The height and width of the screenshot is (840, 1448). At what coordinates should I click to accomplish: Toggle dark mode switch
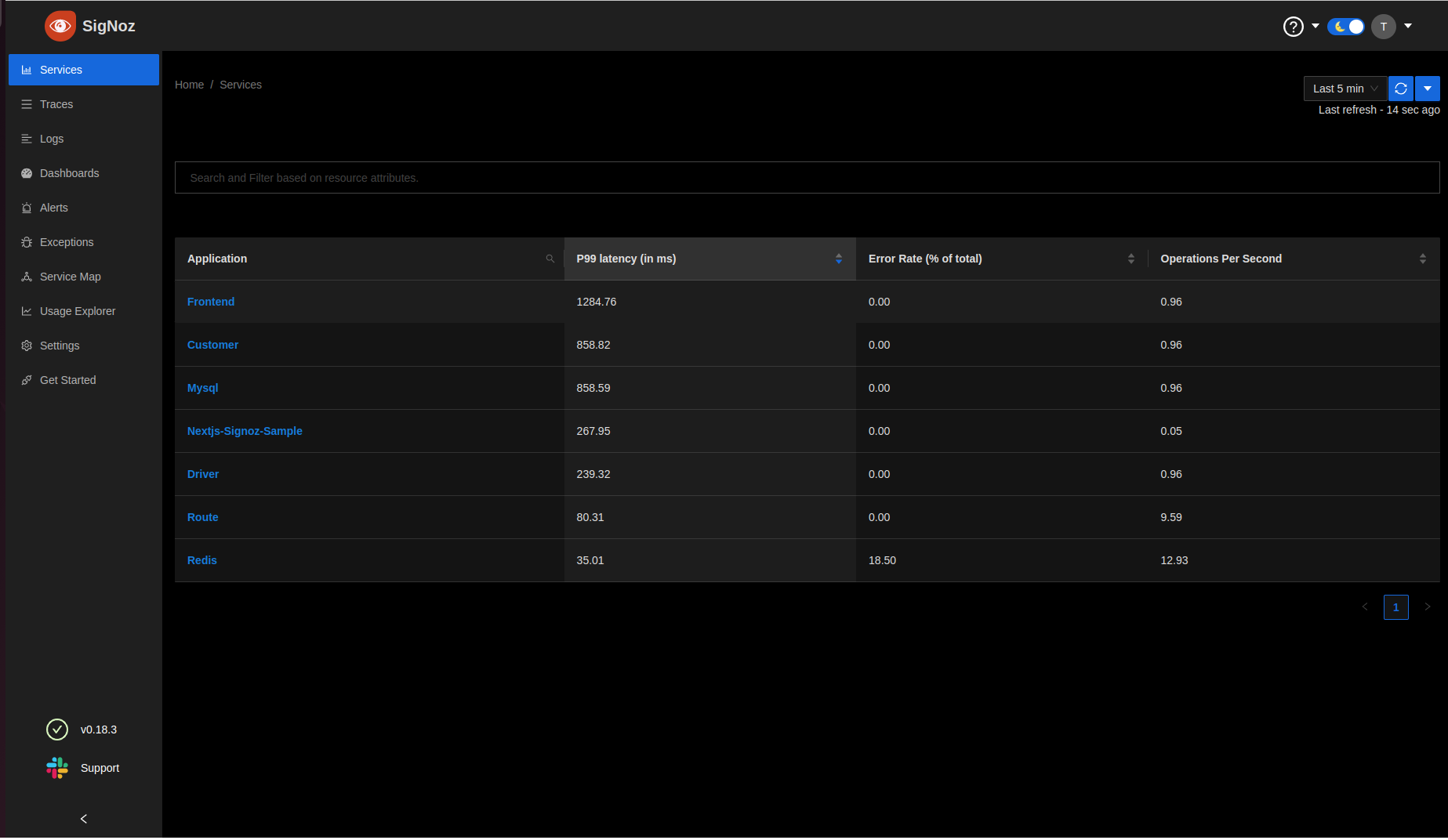point(1346,27)
